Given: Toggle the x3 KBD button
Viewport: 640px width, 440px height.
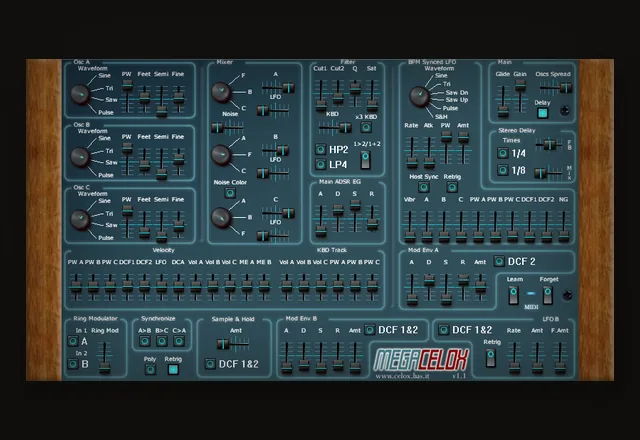Looking at the screenshot, I should (x=366, y=127).
